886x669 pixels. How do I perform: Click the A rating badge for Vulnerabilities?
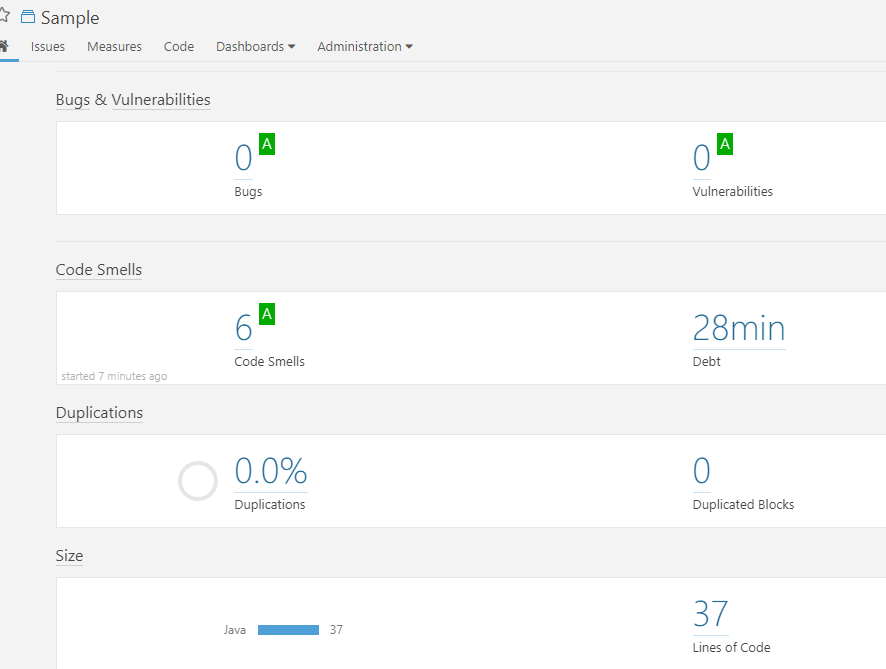point(725,144)
